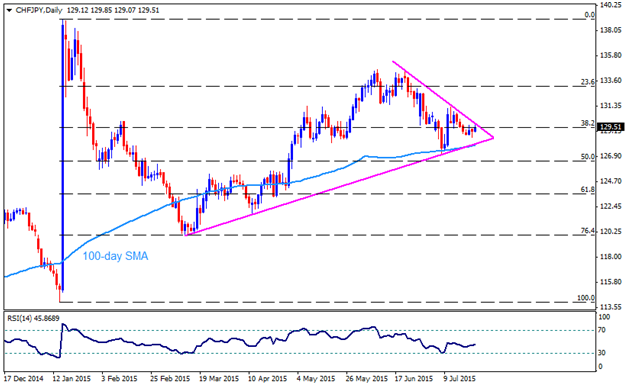This screenshot has height=387, width=628.
Task: Click the 61.8 Fibonacci level label
Action: pos(588,190)
